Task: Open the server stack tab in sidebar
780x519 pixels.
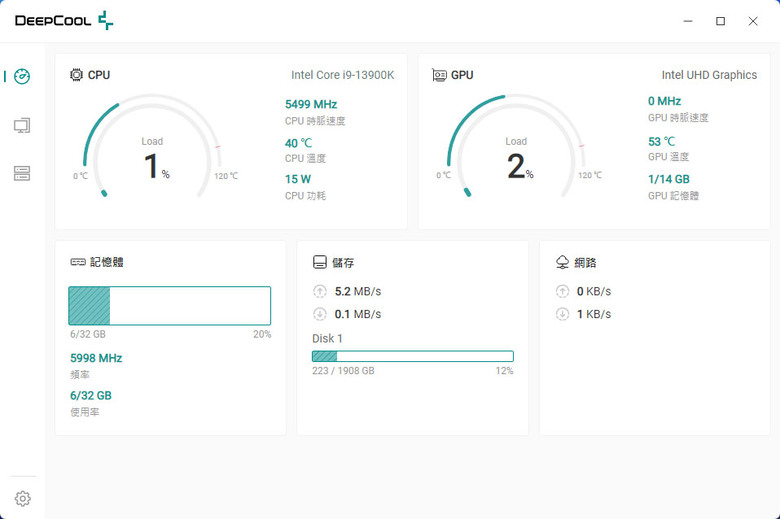Action: [x=22, y=173]
